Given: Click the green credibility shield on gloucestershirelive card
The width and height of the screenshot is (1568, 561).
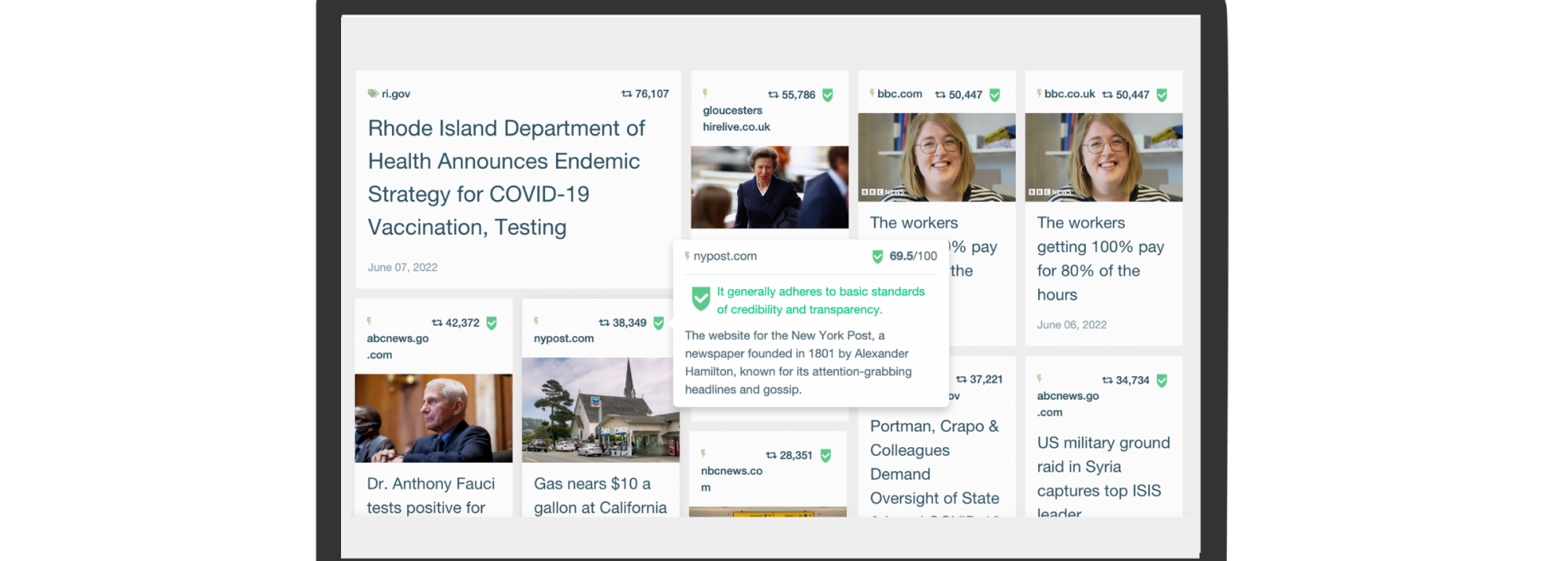Looking at the screenshot, I should tap(827, 95).
